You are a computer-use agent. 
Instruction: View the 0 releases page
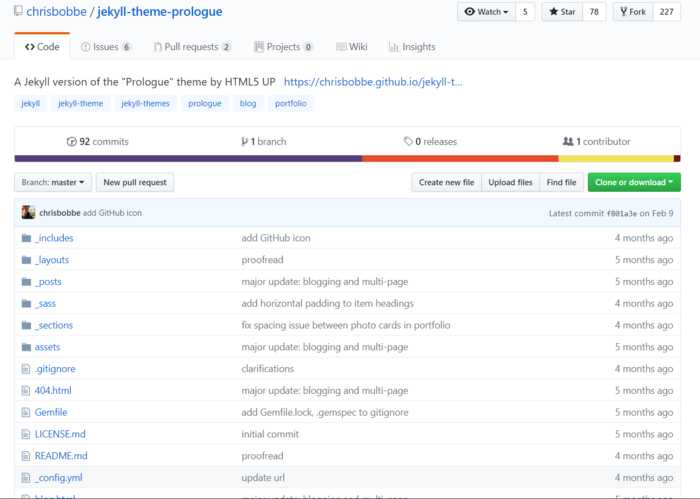[430, 141]
